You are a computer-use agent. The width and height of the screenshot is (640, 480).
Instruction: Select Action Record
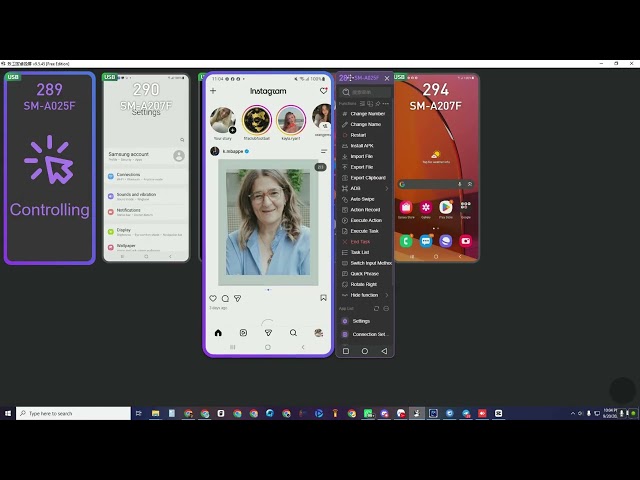363,209
